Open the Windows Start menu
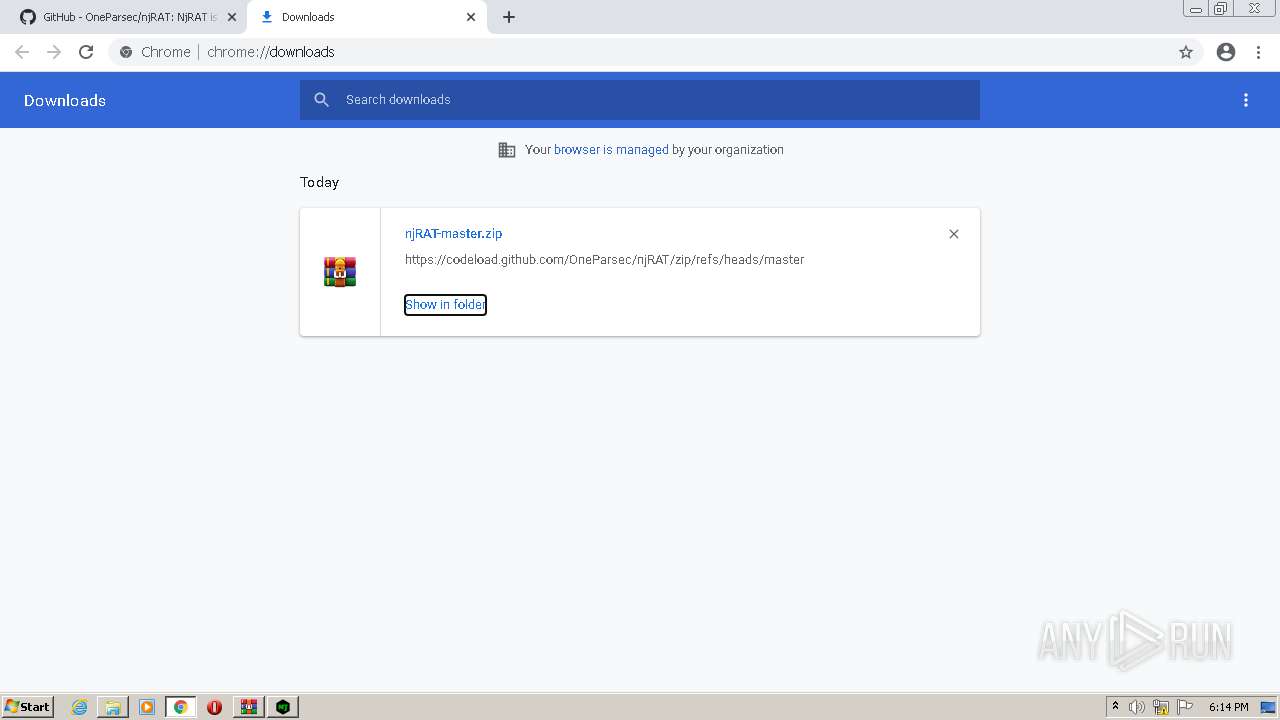This screenshot has width=1280, height=720. click(28, 707)
